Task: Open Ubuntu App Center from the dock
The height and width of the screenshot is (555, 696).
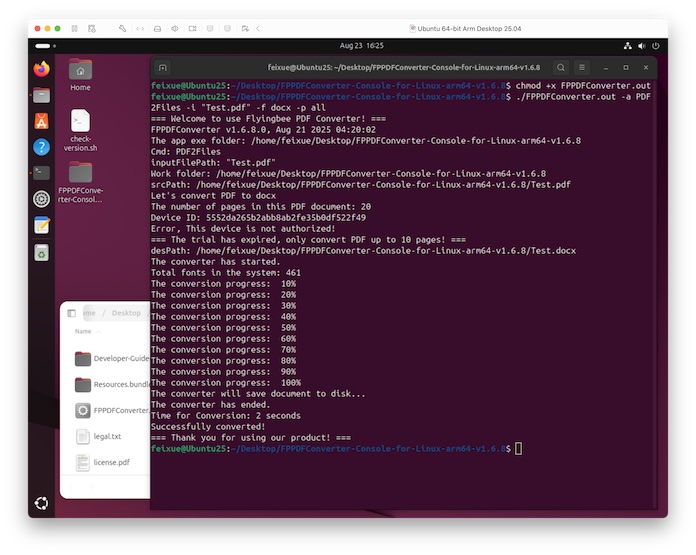Action: point(41,121)
